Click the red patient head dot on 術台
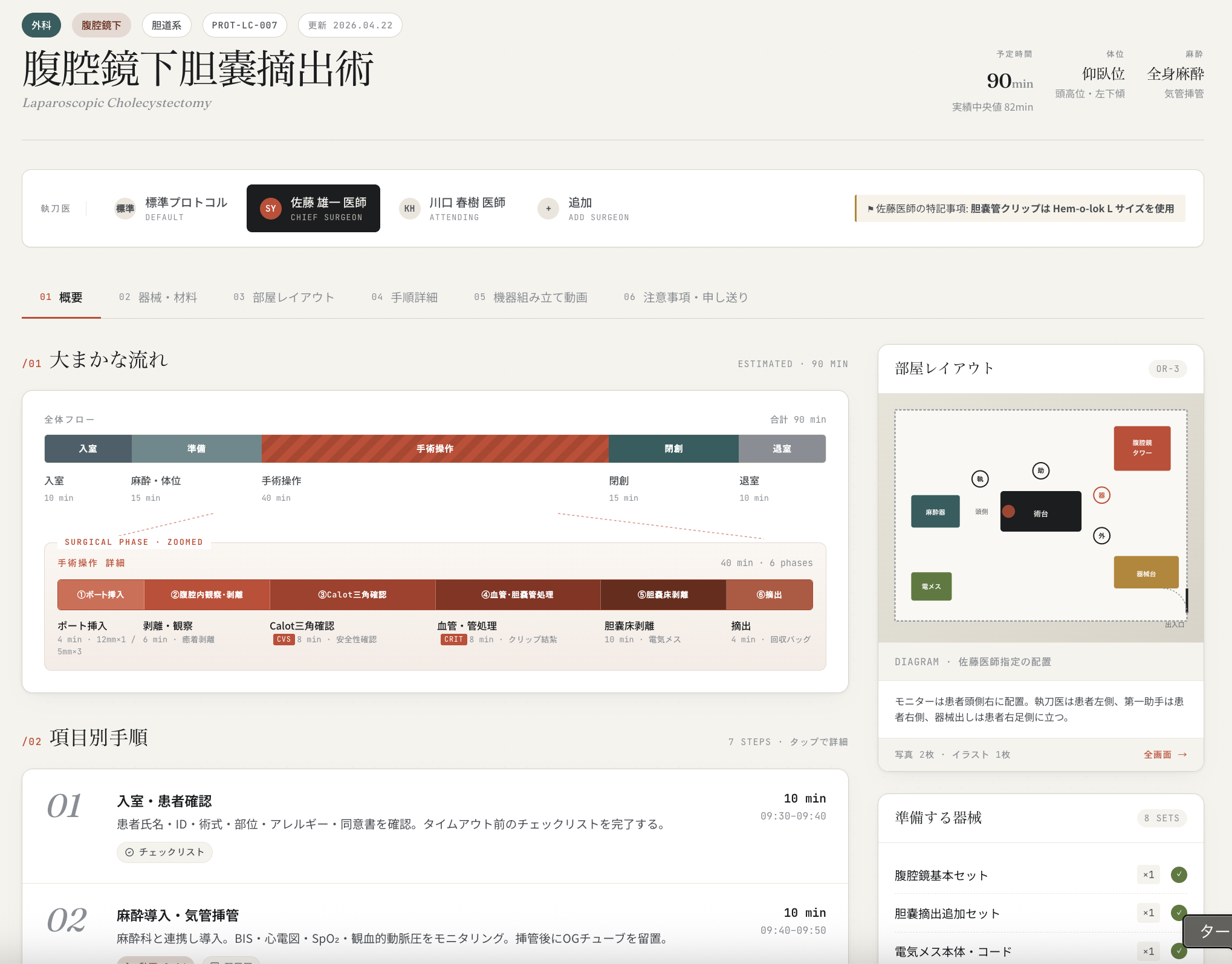The image size is (1232, 964). pyautogui.click(x=1008, y=511)
